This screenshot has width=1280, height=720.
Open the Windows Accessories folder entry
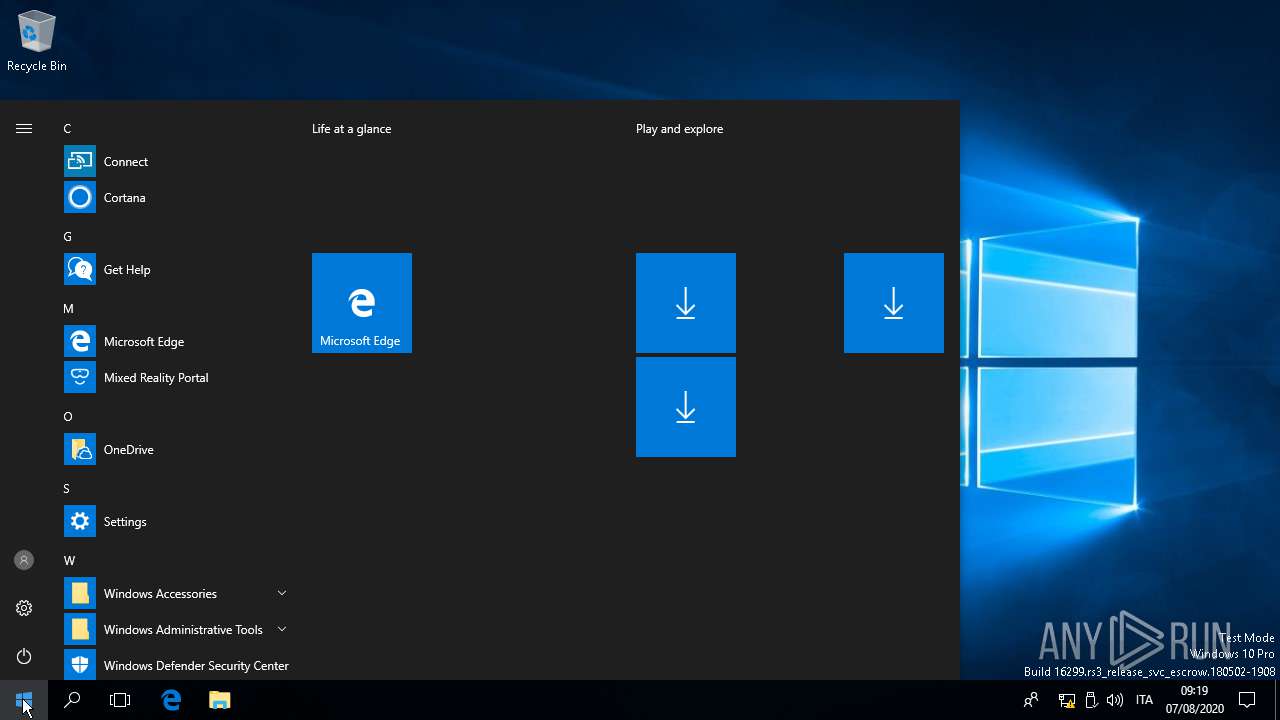[x=176, y=593]
